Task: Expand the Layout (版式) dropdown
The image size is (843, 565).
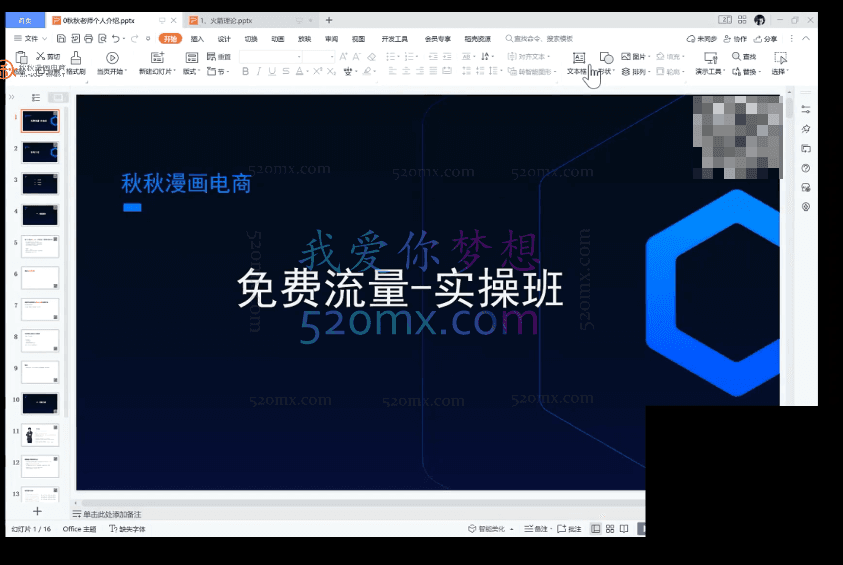Action: [x=191, y=72]
